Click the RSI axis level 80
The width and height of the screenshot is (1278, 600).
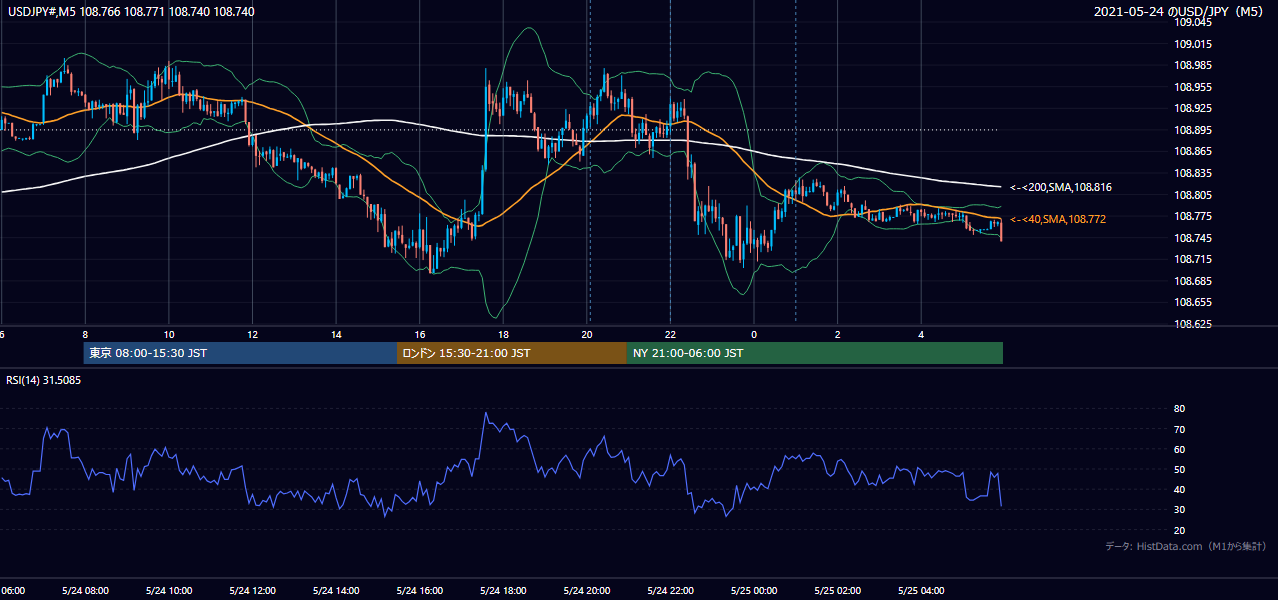[1180, 409]
